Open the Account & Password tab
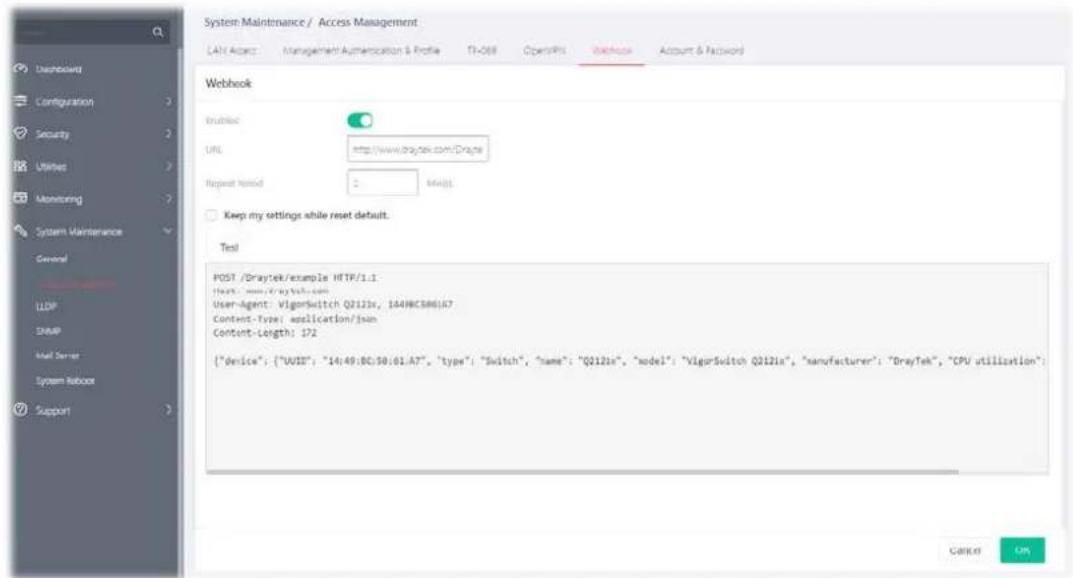The height and width of the screenshot is (578, 1073). tap(701, 51)
